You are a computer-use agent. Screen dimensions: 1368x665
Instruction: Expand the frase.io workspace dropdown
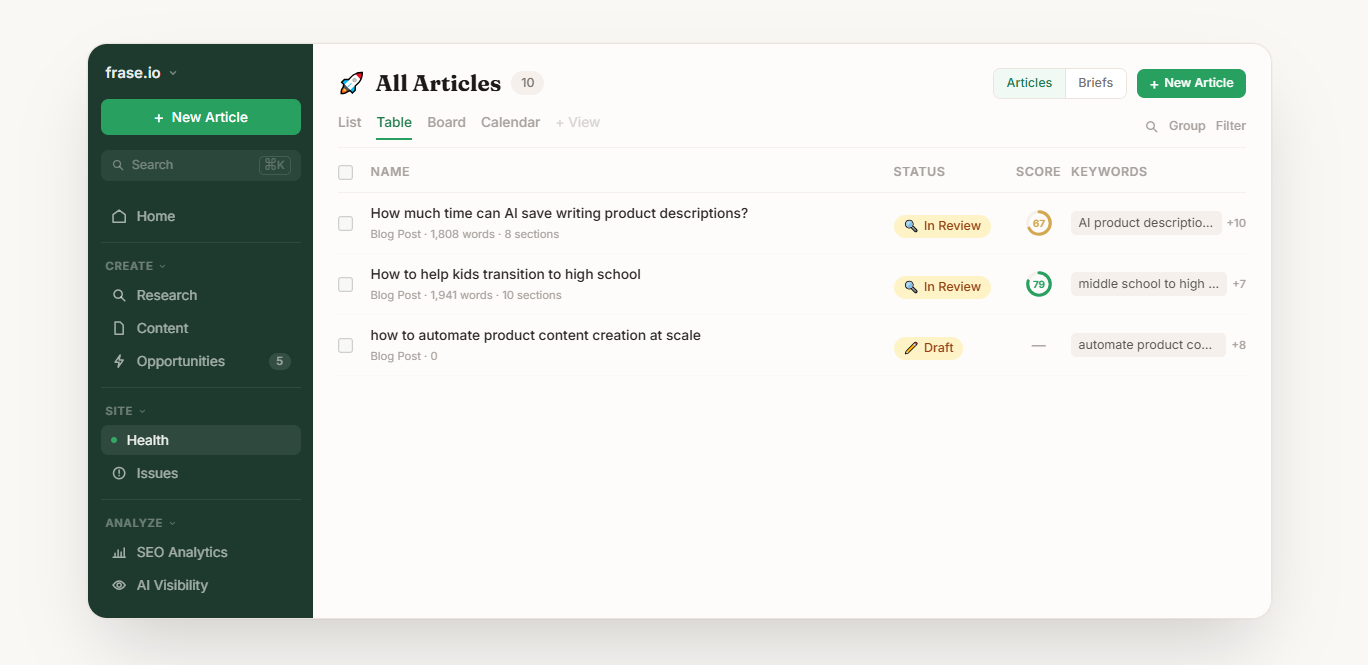coord(140,72)
